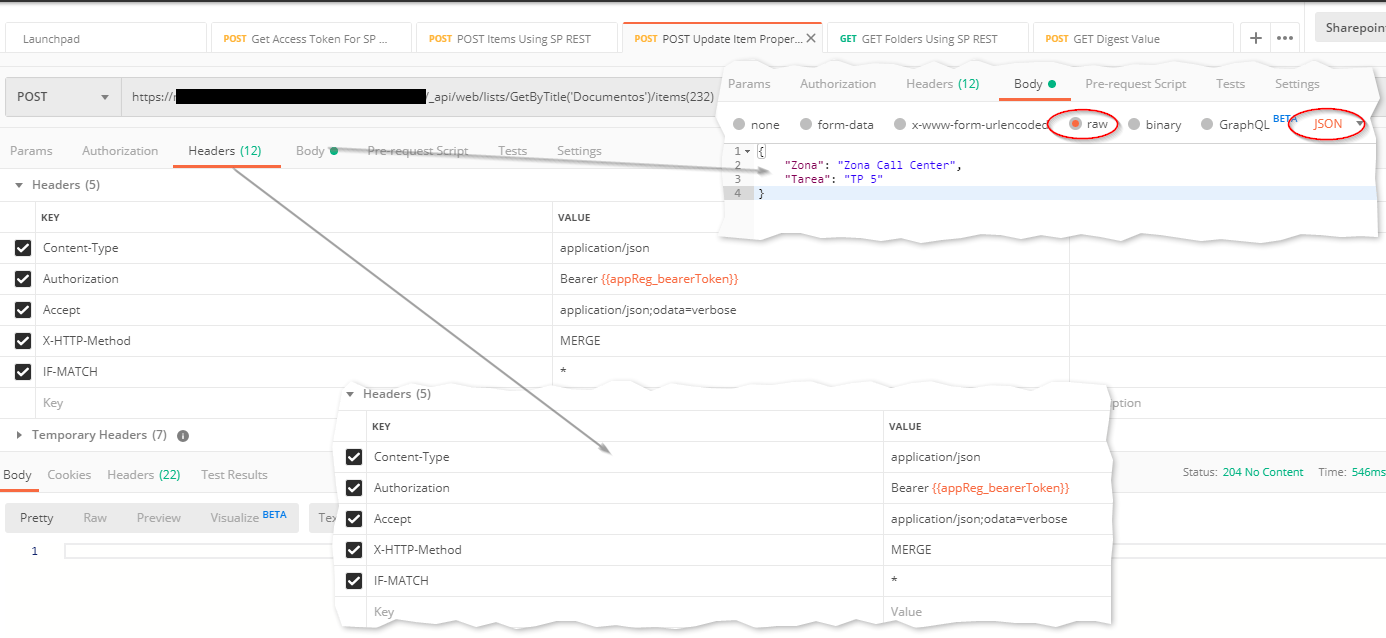1386x638 pixels.
Task: Select the form-data radio button
Action: [x=806, y=124]
